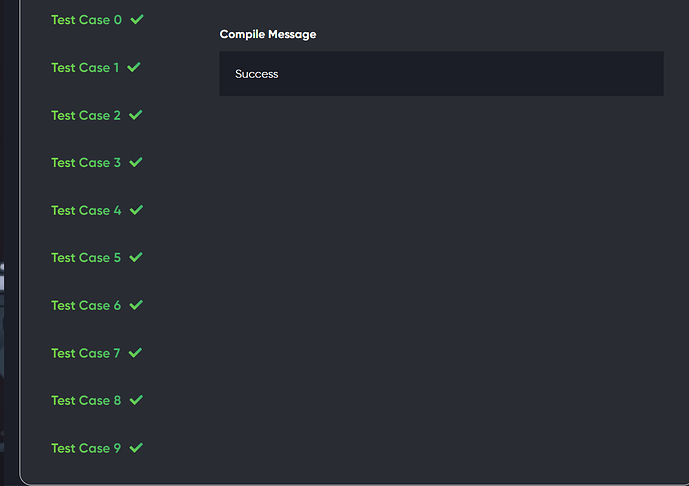Click the green tick next to Test Case 2
Image resolution: width=689 pixels, height=486 pixels.
136,115
